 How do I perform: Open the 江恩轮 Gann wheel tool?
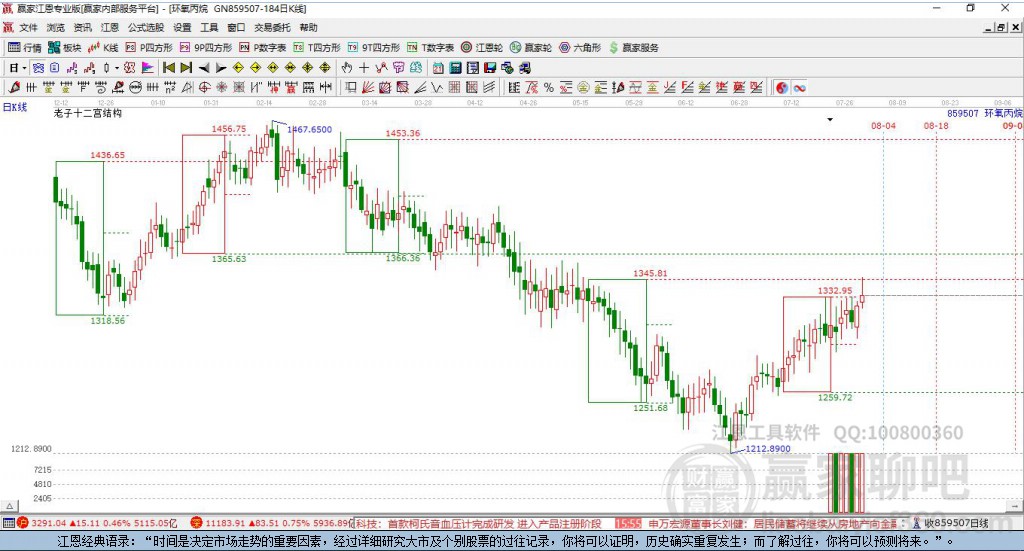coord(482,48)
